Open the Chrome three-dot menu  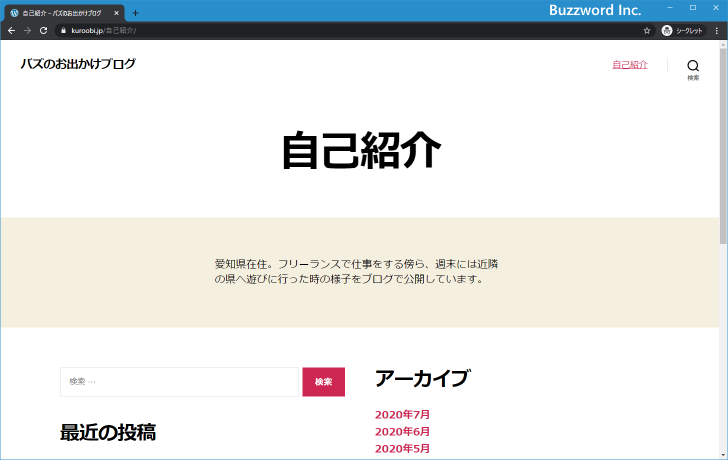pos(717,31)
